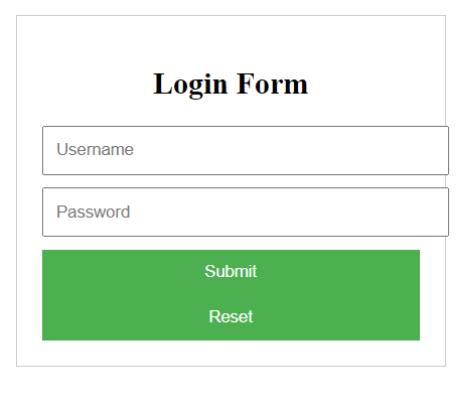
Task: Clear the form using Reset
Action: pos(231,317)
